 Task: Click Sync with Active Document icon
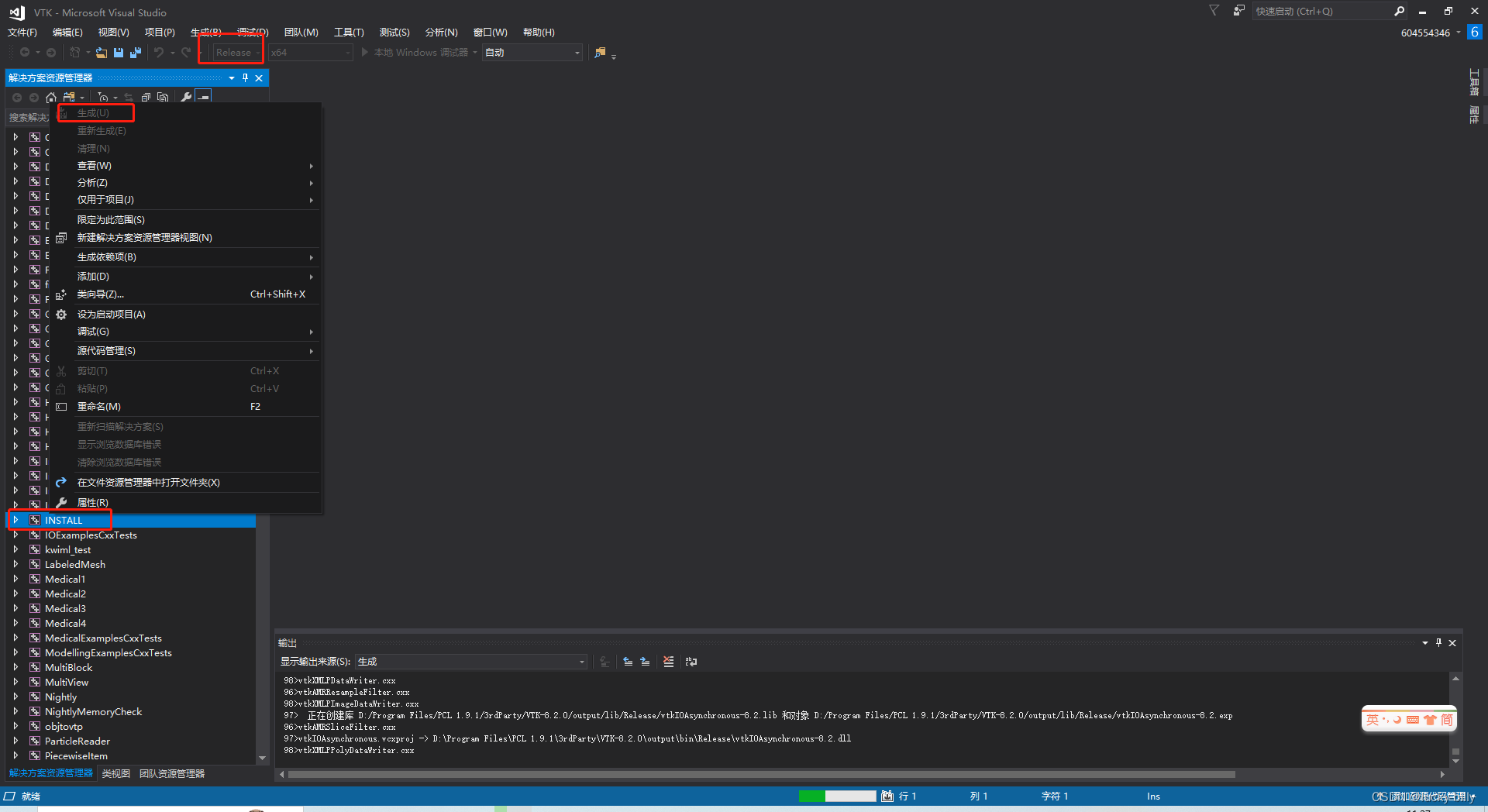pyautogui.click(x=129, y=98)
